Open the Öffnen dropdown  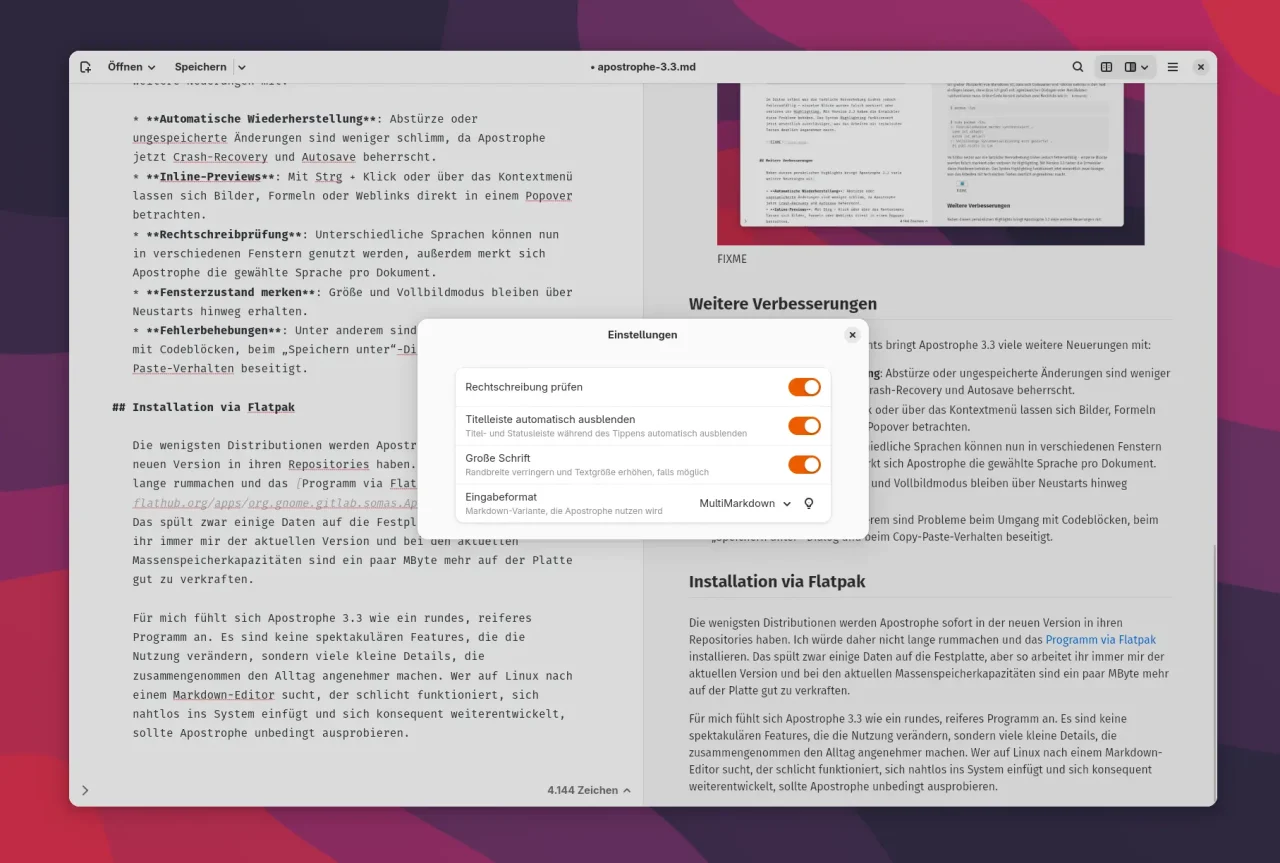[131, 66]
